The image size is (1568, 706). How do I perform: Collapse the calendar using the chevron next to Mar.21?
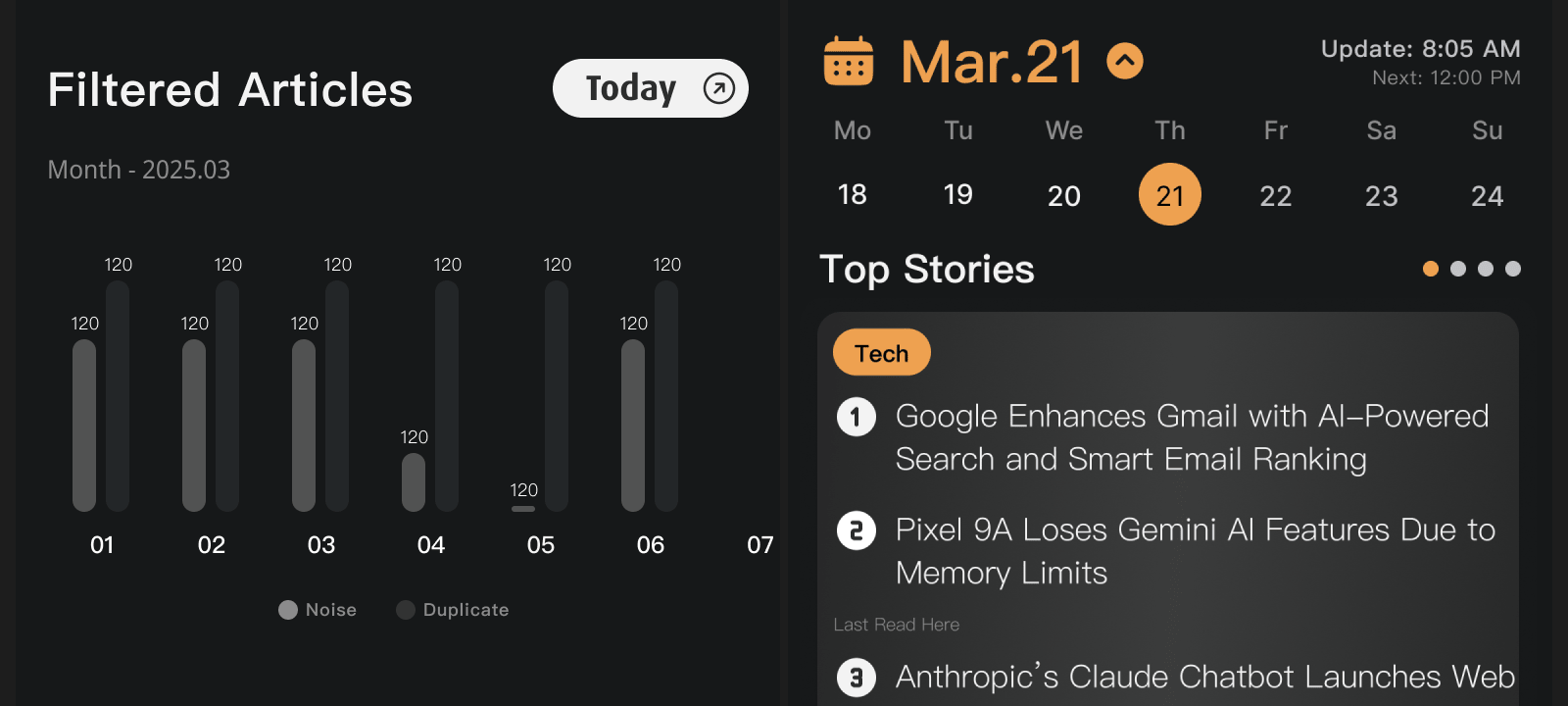pos(1124,60)
